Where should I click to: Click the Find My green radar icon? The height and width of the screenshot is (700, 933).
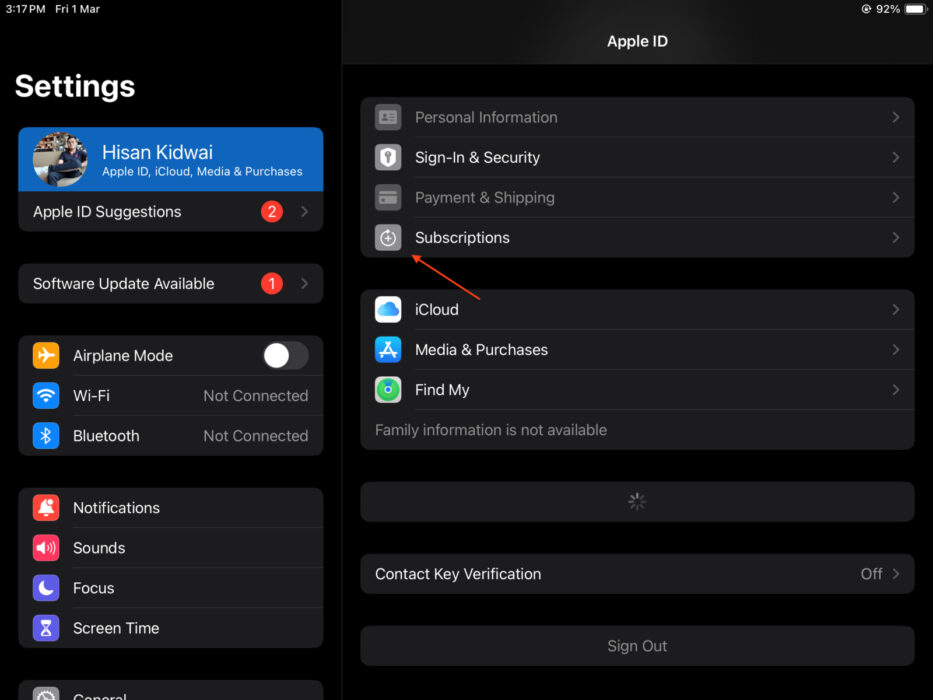pyautogui.click(x=388, y=390)
